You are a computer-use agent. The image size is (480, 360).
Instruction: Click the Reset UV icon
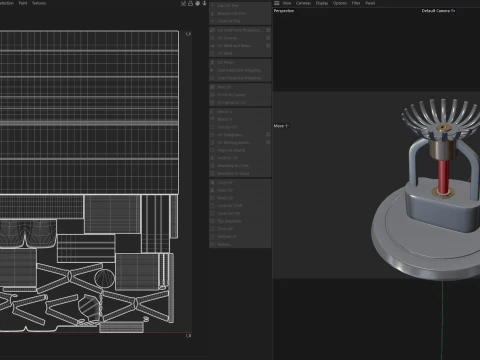coord(212,198)
